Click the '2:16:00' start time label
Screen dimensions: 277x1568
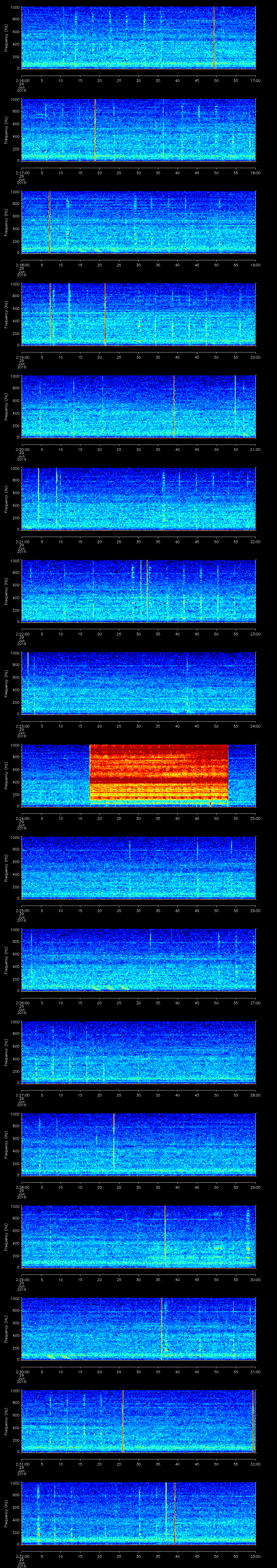coord(22,80)
